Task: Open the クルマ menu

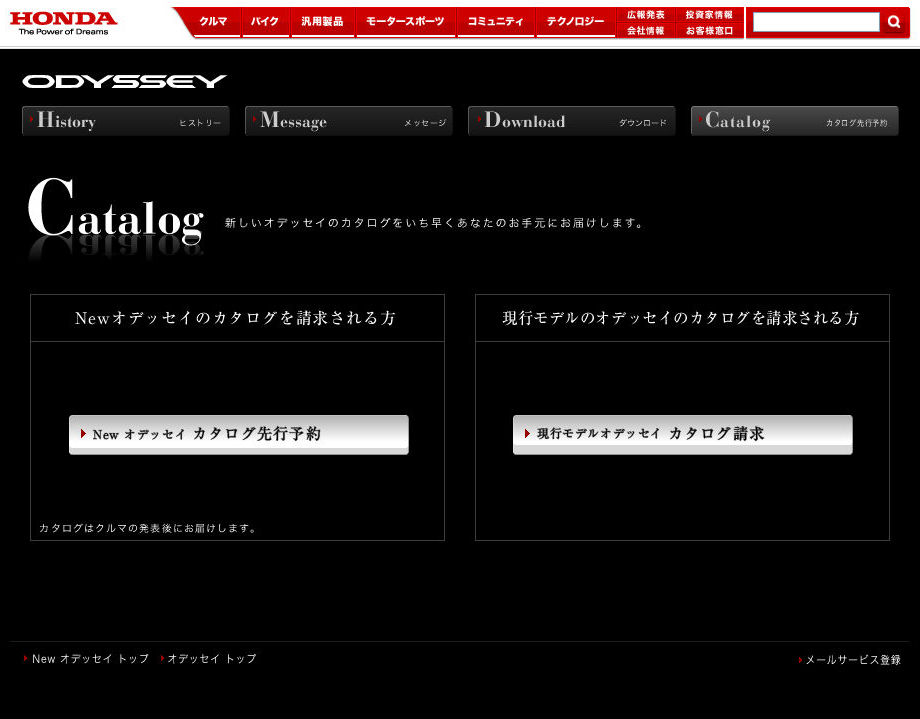Action: click(213, 22)
